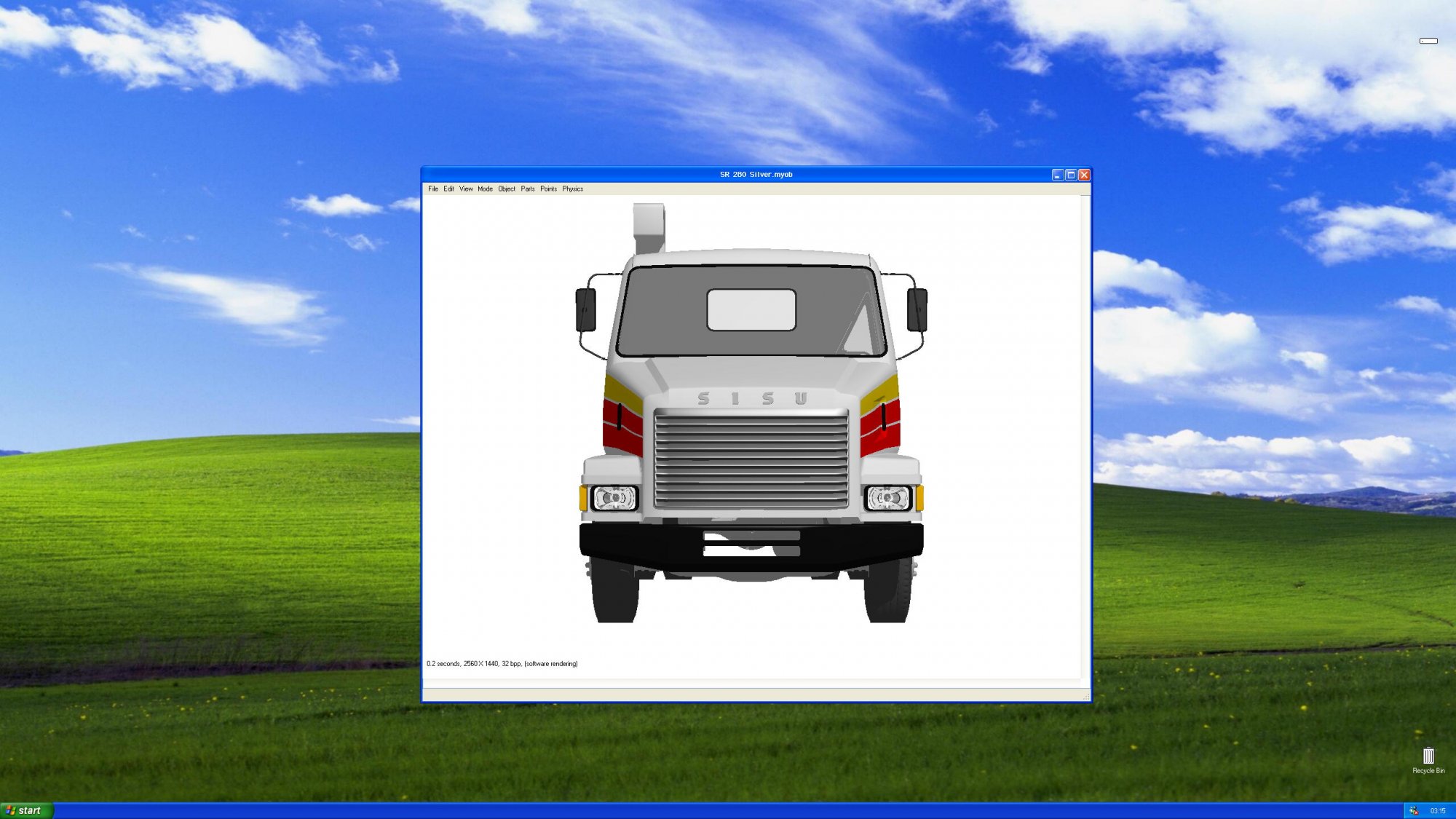Click the truck's front grille in viewport

pyautogui.click(x=751, y=459)
